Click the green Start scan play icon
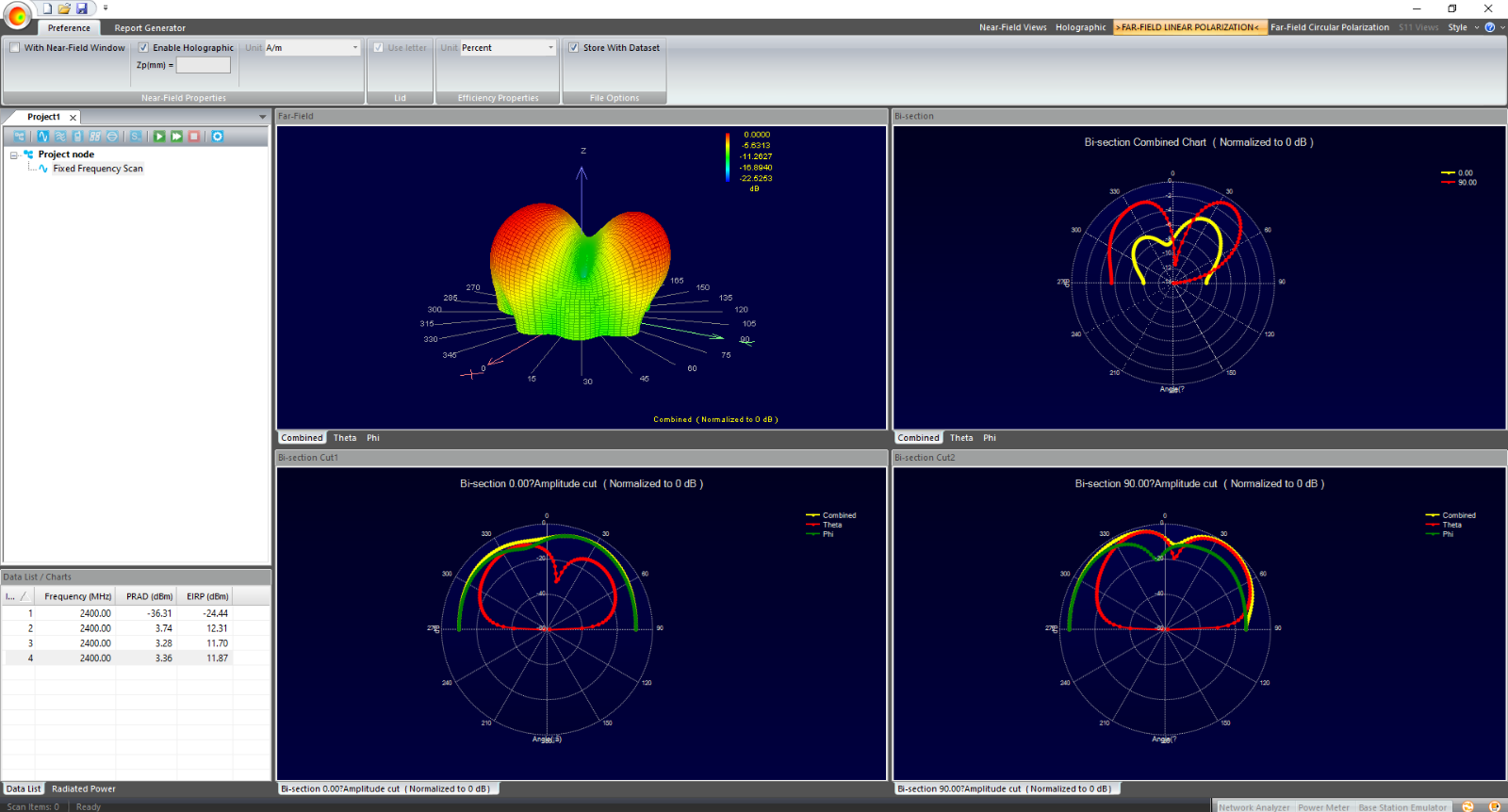This screenshot has width=1508, height=812. [159, 137]
